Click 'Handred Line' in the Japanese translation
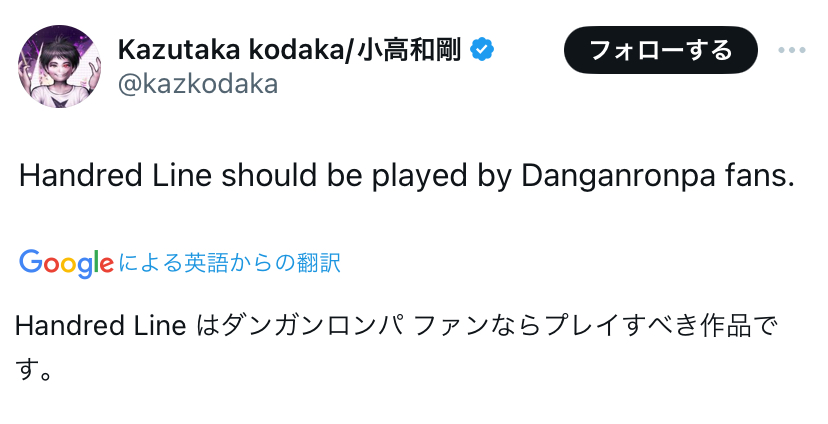 (100, 327)
